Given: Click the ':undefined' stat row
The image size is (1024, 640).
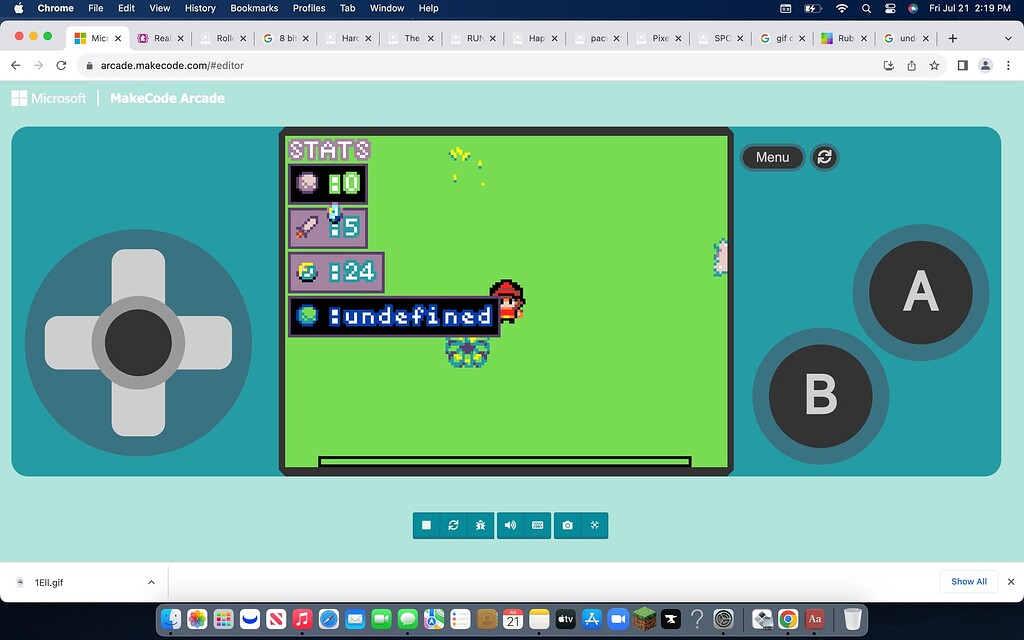Looking at the screenshot, I should 394,317.
